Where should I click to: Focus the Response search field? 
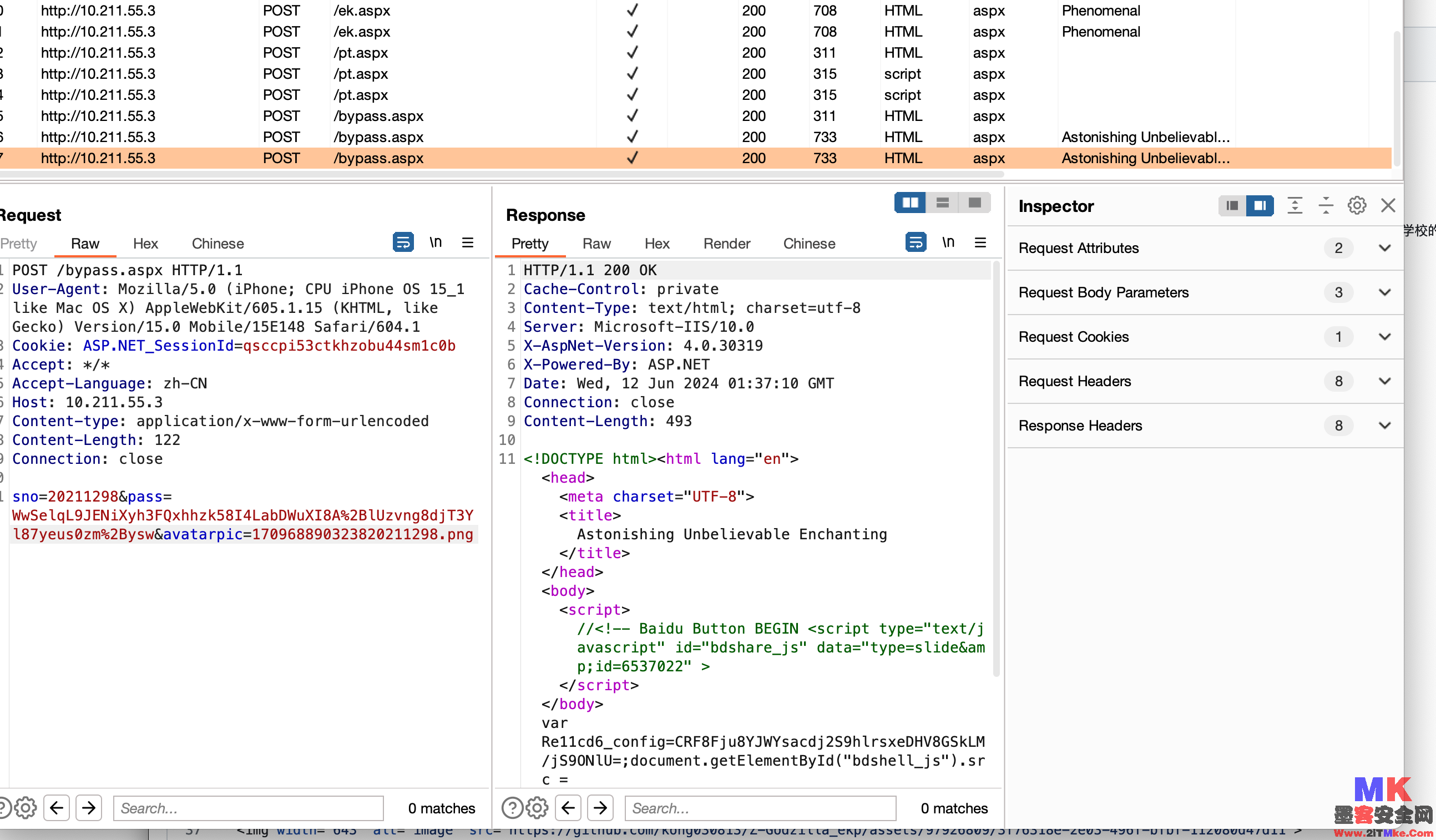tap(760, 808)
